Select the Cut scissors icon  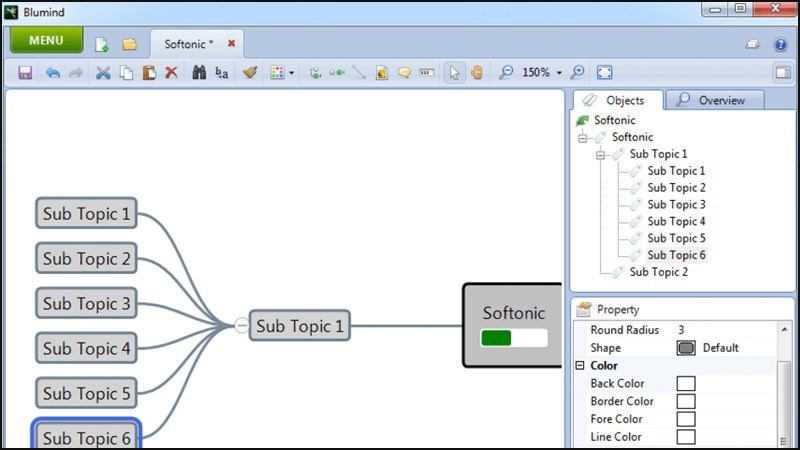[103, 73]
